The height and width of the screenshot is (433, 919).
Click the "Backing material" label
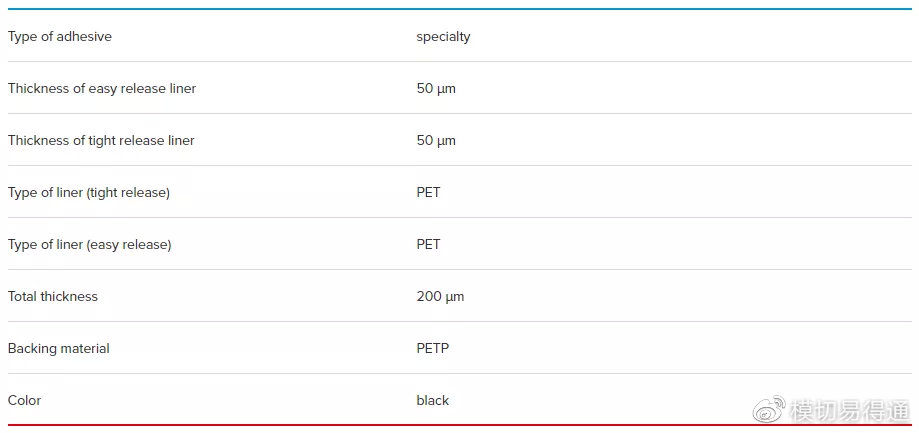(59, 349)
